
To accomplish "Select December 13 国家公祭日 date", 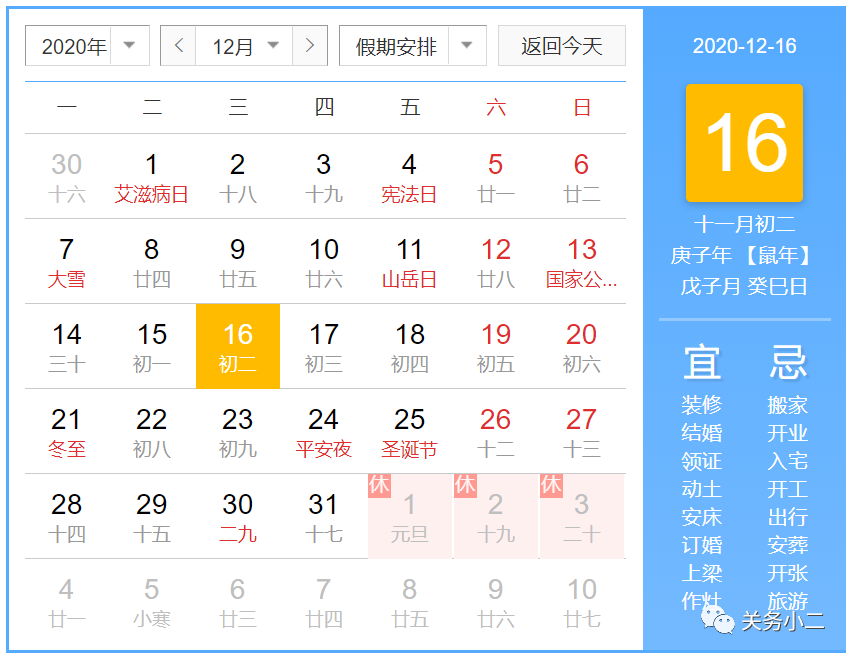I will [581, 264].
